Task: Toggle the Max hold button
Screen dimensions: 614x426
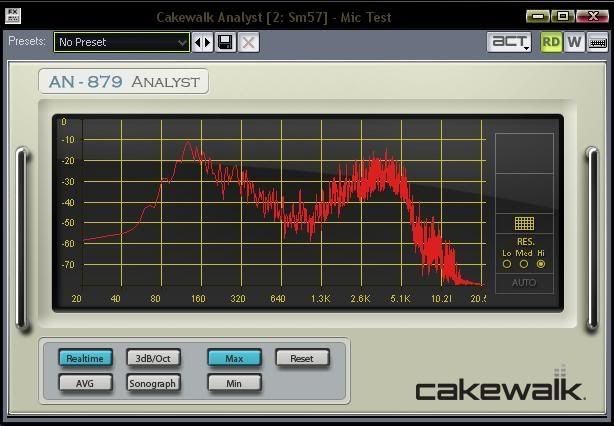Action: (234, 358)
